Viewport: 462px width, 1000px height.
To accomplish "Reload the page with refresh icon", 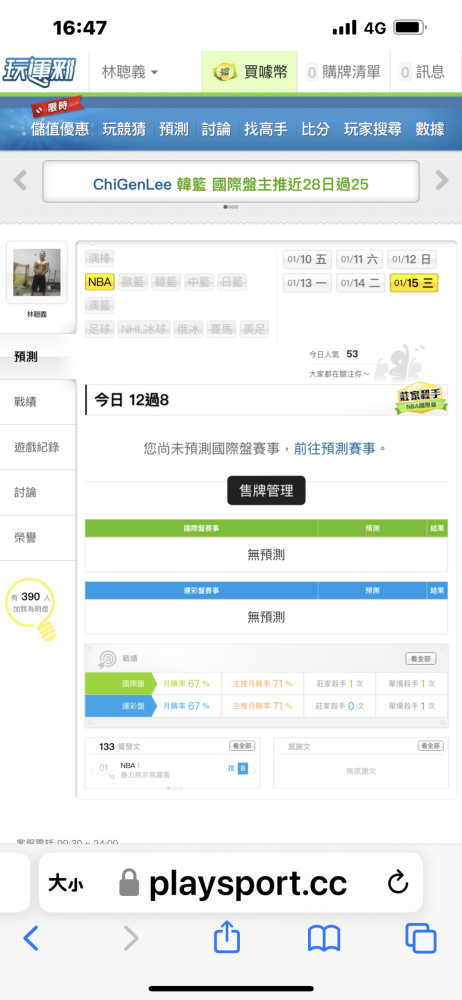I will tap(398, 883).
